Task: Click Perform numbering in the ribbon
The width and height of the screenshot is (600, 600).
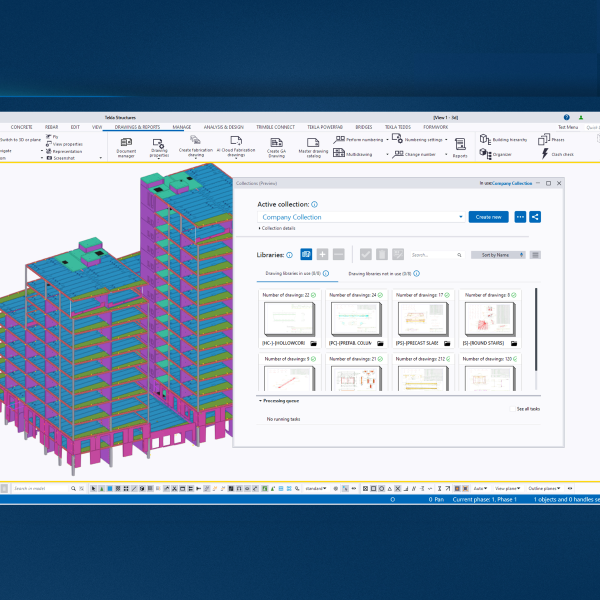Action: pos(358,140)
